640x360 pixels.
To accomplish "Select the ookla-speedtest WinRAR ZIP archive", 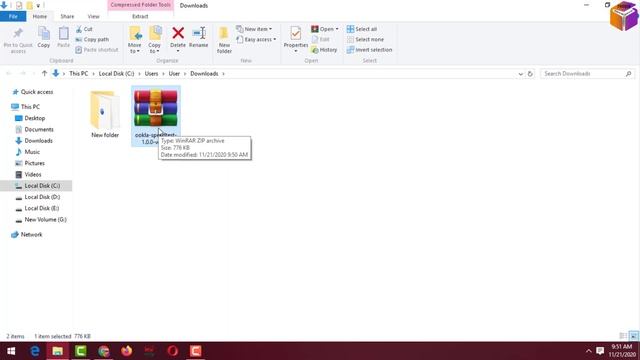I will click(156, 116).
